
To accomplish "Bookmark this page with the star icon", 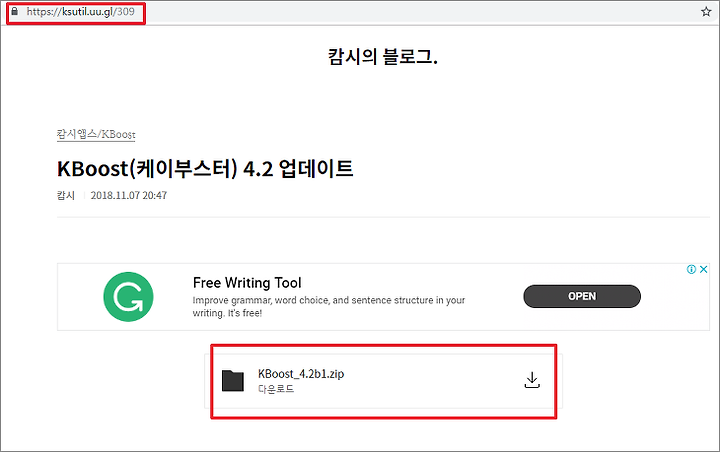I will tap(706, 12).
